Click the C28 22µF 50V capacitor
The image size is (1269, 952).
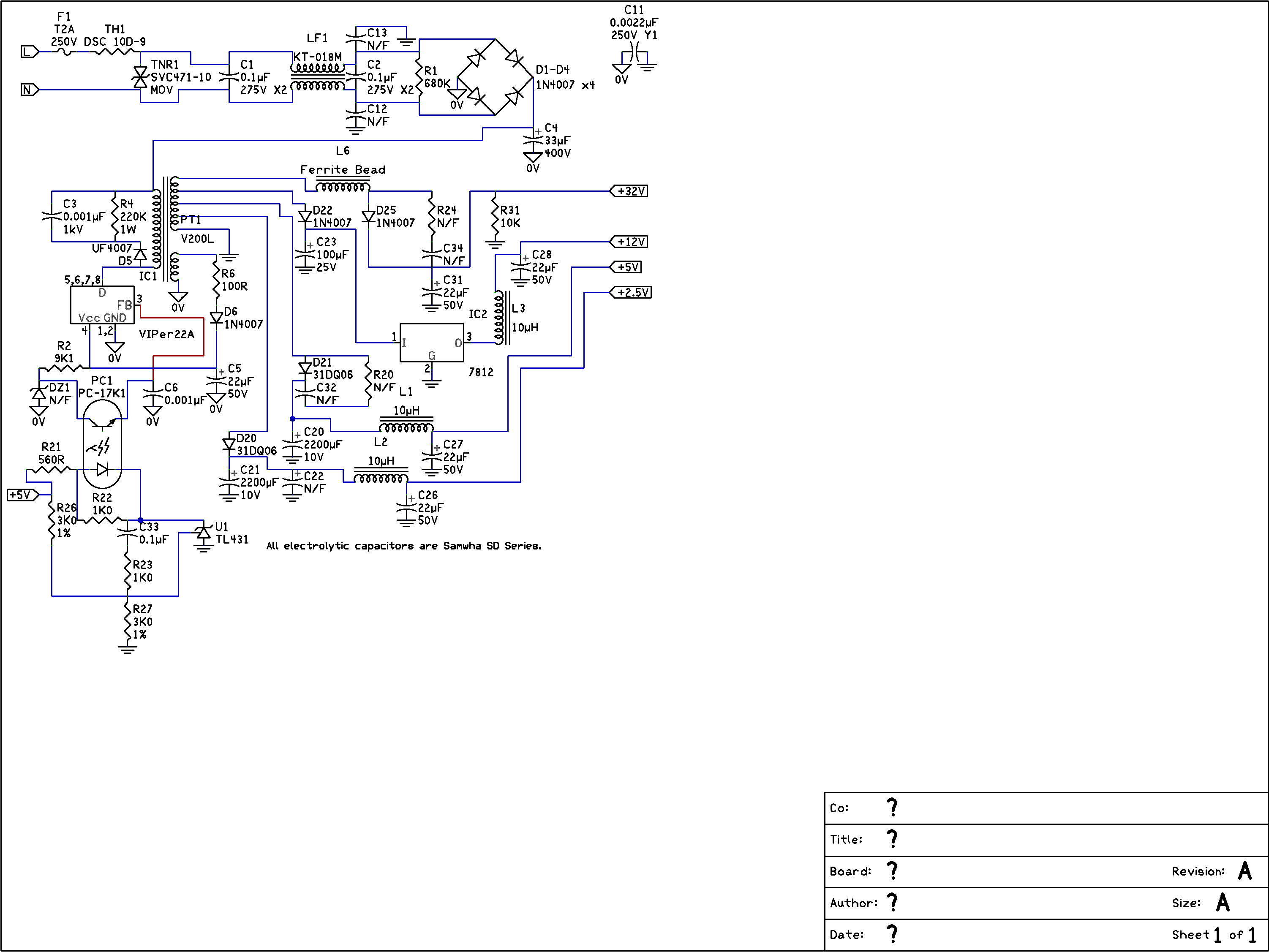click(x=520, y=267)
